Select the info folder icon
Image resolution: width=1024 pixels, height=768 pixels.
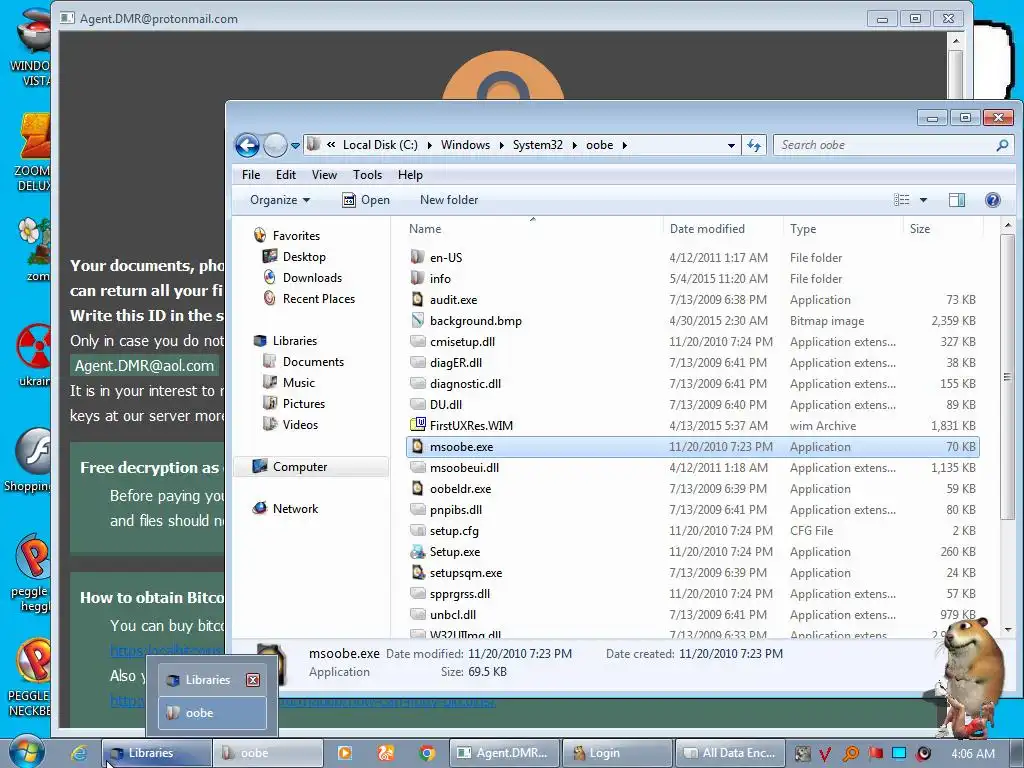point(418,278)
